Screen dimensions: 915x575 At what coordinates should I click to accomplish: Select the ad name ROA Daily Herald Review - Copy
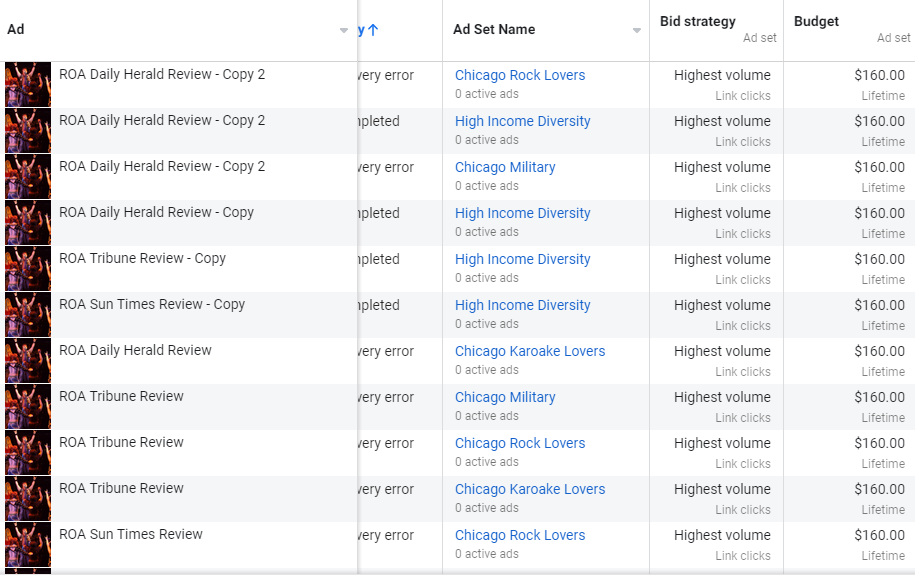pyautogui.click(x=156, y=212)
